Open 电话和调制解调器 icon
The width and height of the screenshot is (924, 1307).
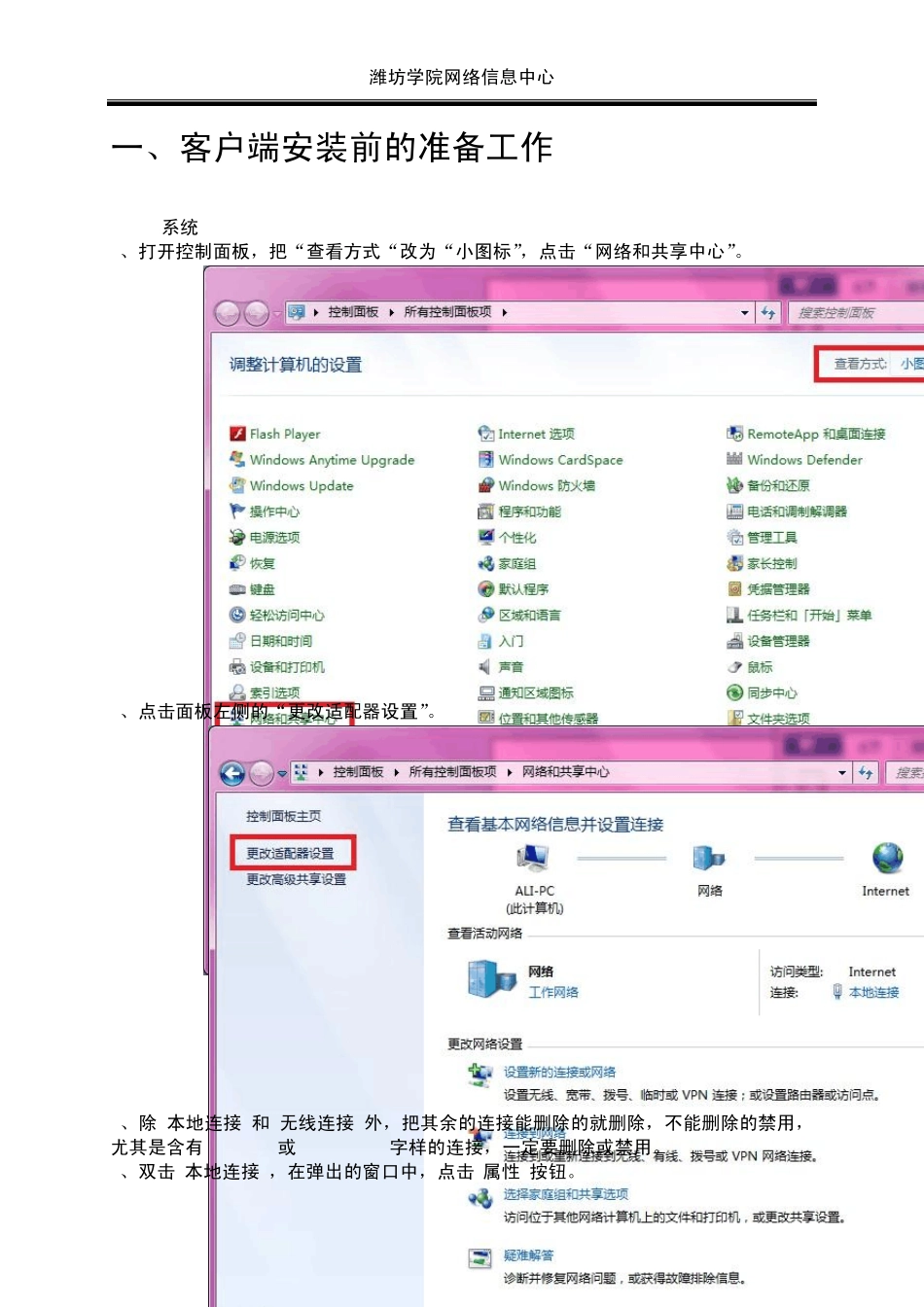point(735,512)
